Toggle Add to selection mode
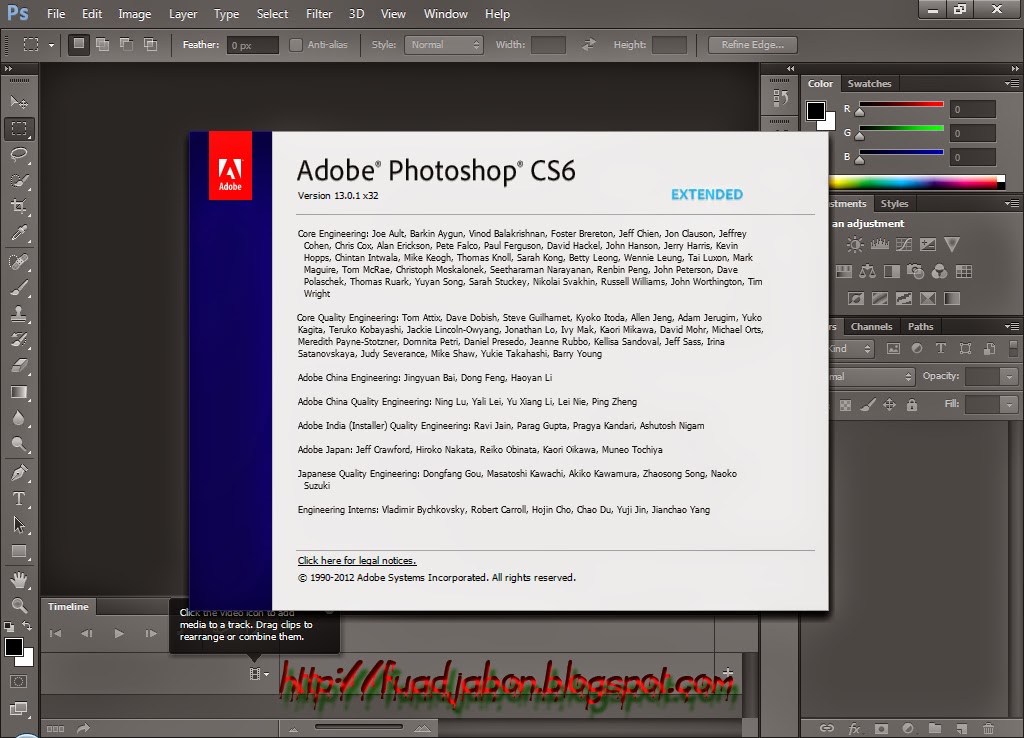 [x=103, y=44]
